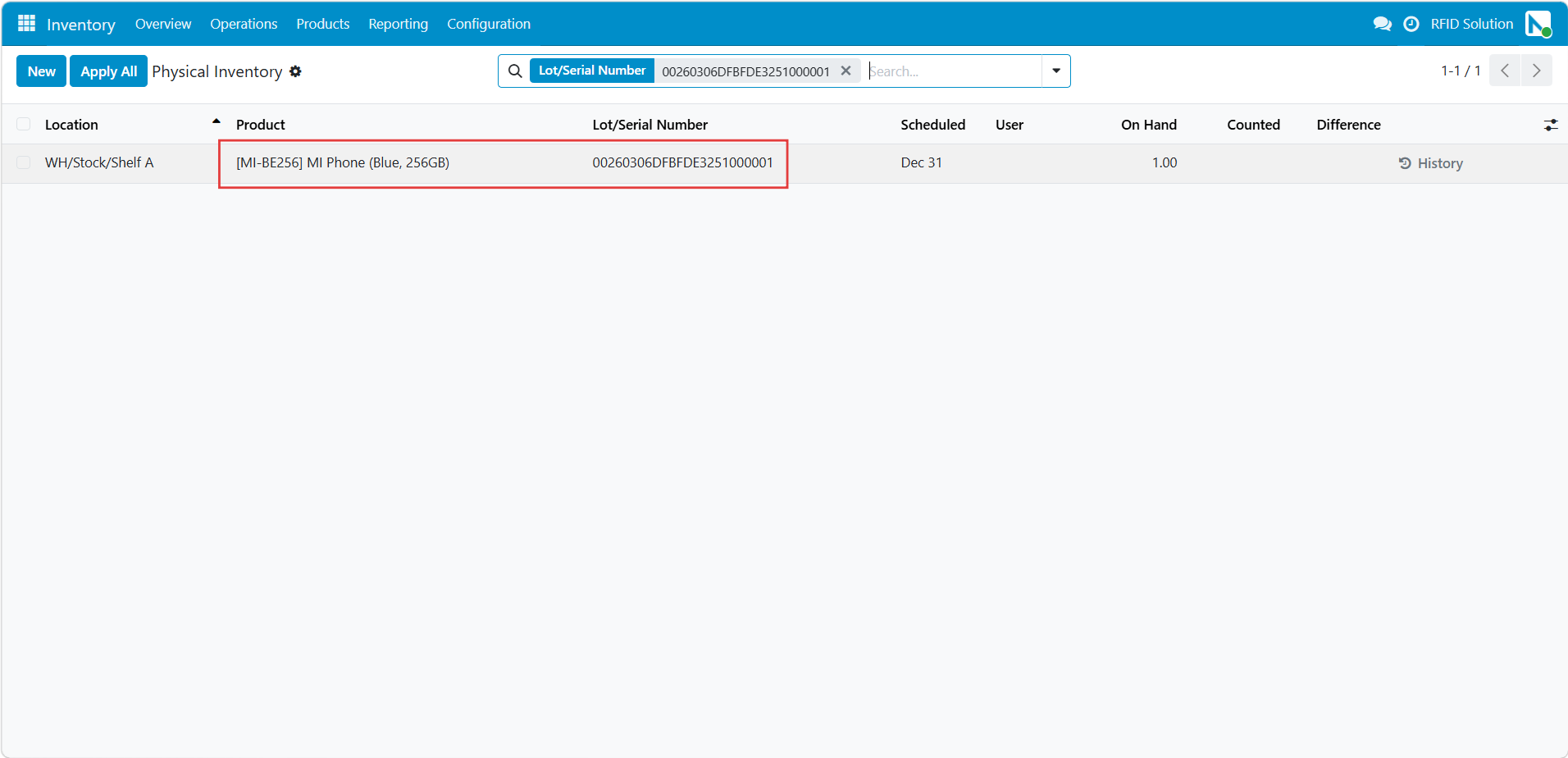Screen dimensions: 1568x758
Task: Open the apps grid menu icon
Action: pyautogui.click(x=26, y=23)
